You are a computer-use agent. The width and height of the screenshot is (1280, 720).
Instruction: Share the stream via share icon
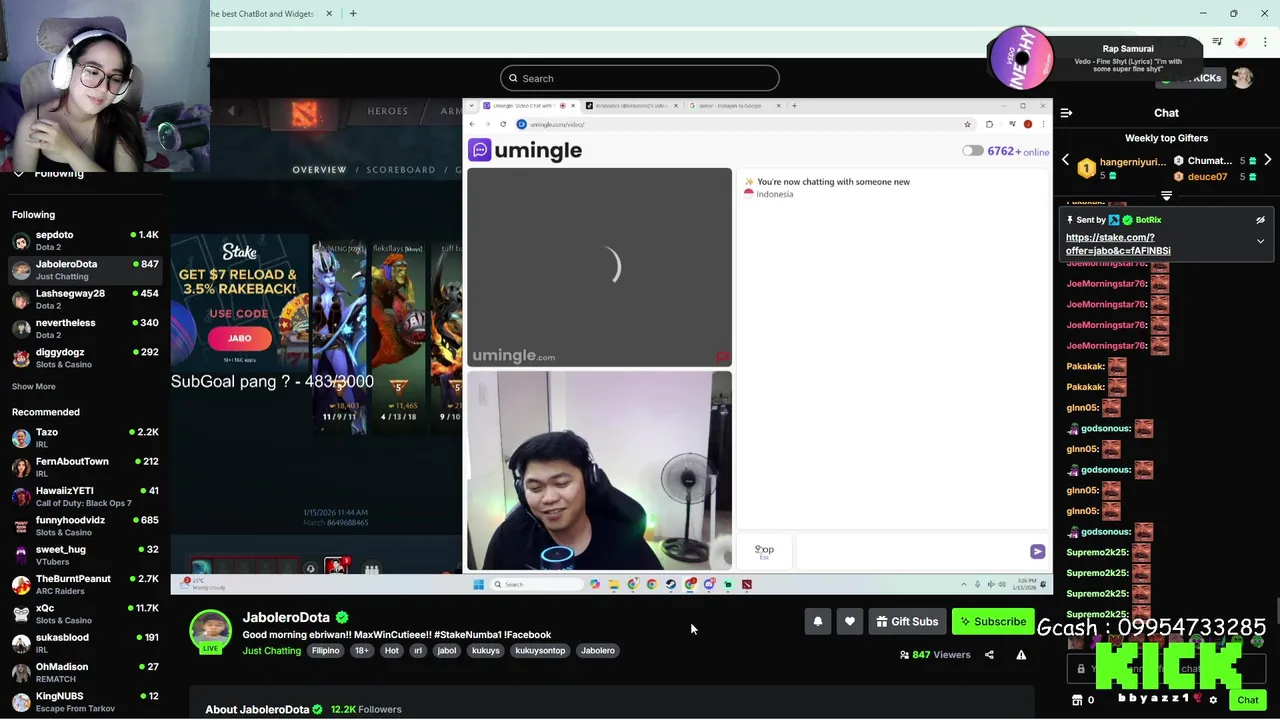pos(989,655)
